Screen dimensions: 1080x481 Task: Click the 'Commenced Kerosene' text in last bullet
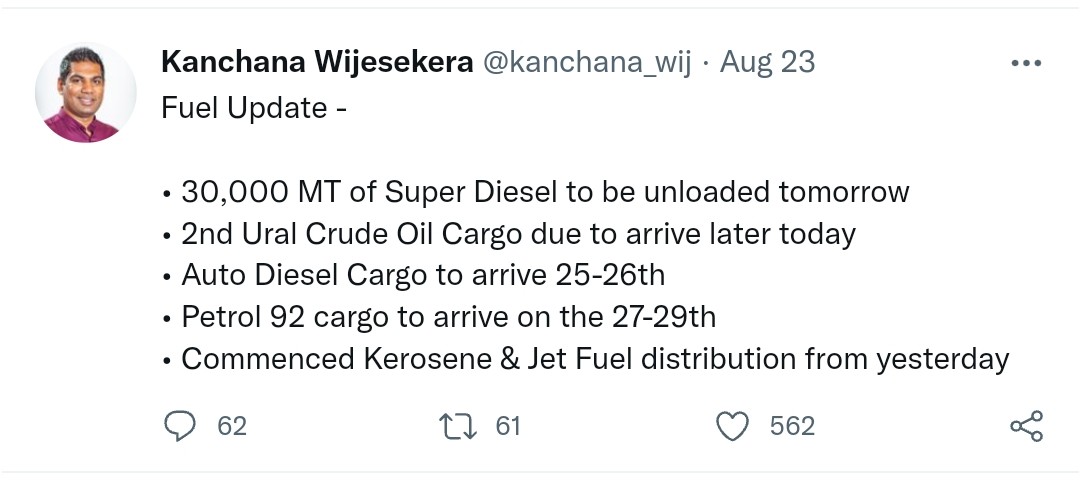pos(338,360)
